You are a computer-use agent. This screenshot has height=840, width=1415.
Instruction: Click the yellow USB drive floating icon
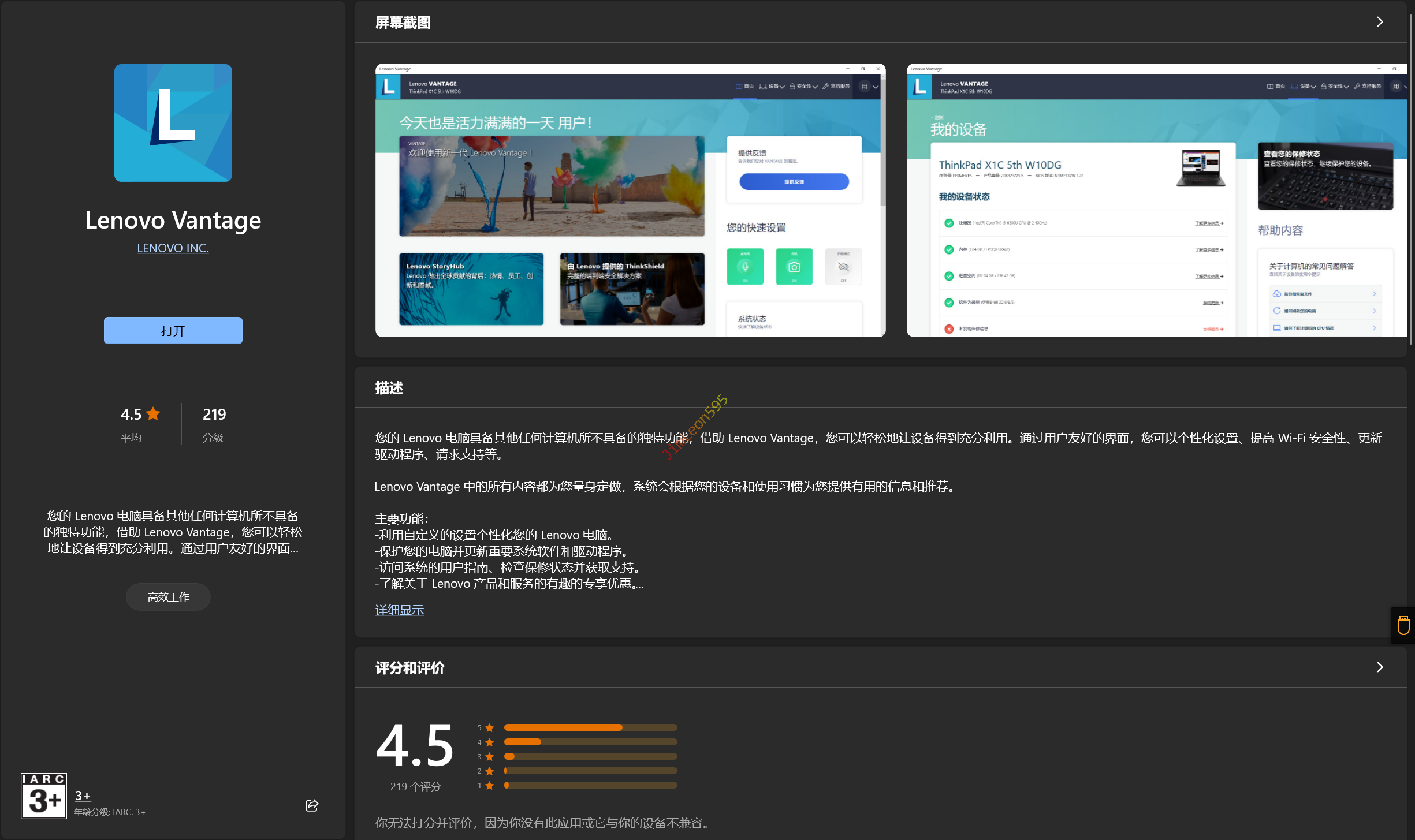1403,625
